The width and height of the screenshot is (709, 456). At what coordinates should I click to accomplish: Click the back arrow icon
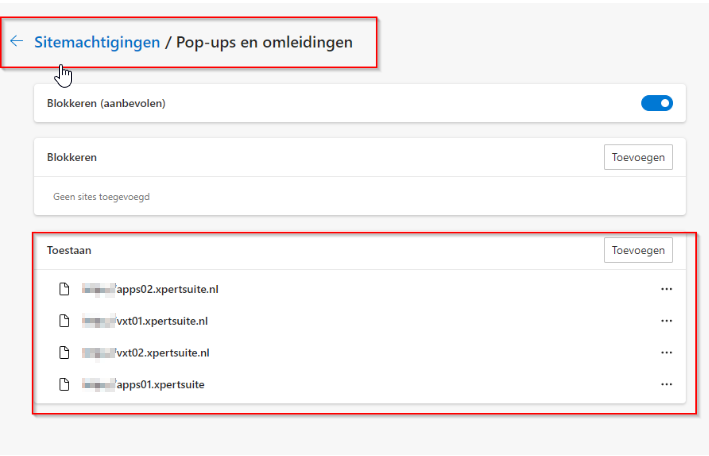pyautogui.click(x=16, y=42)
